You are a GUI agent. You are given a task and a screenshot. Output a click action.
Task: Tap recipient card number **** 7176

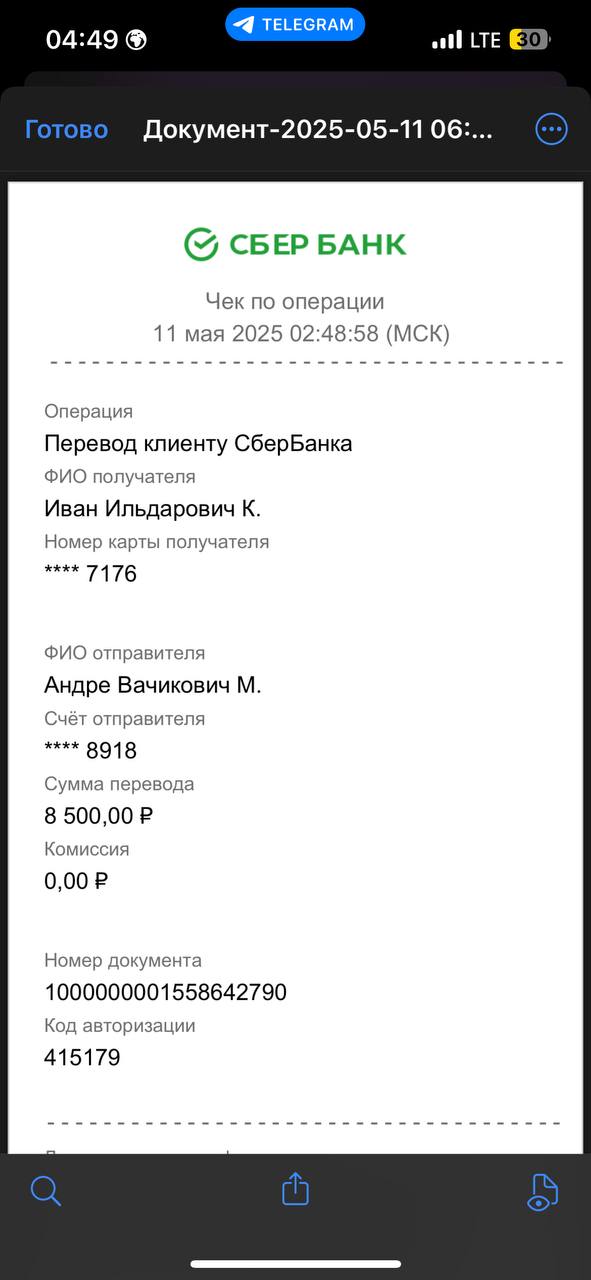tap(90, 574)
